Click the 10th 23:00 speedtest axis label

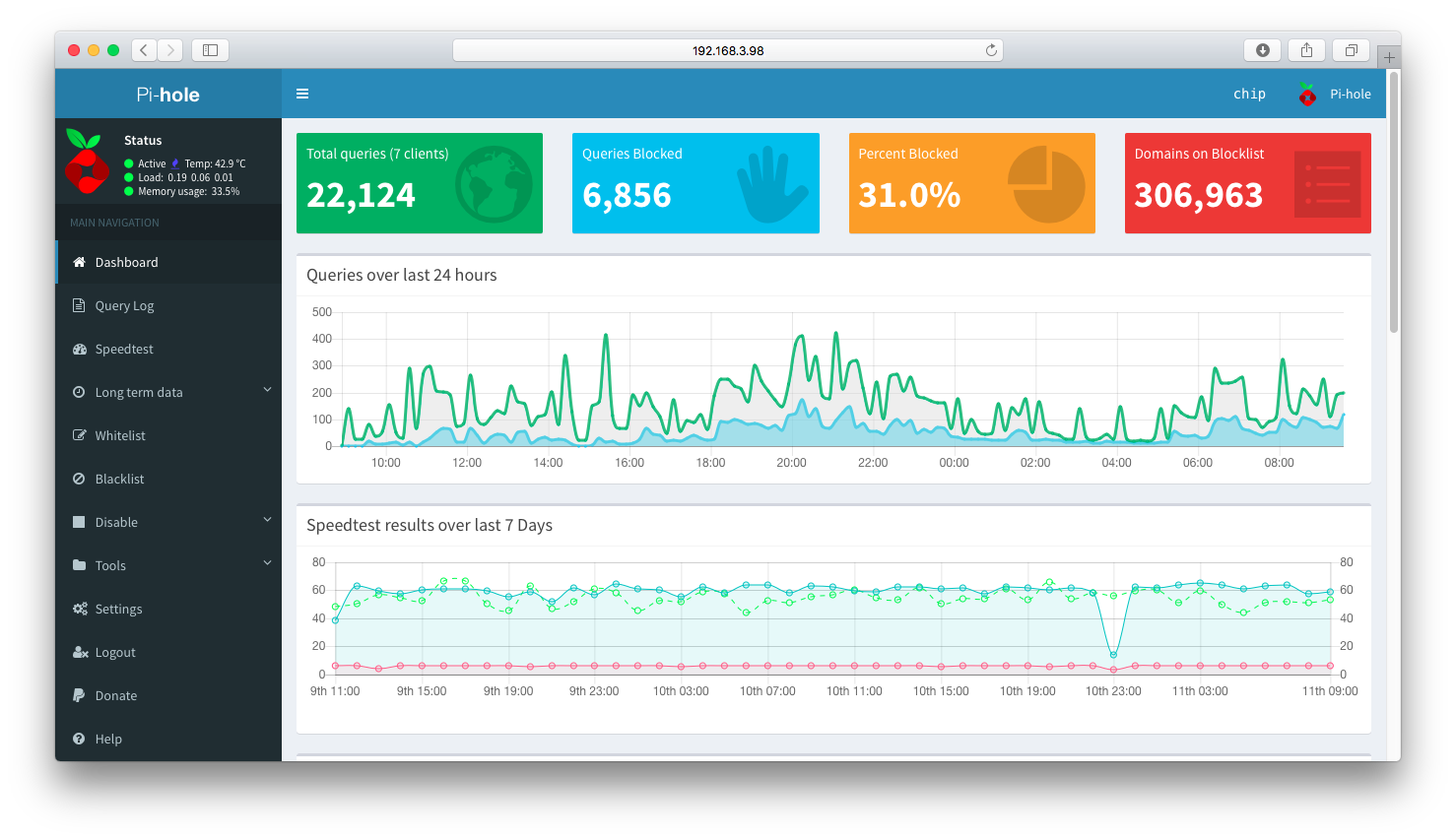click(x=1113, y=691)
